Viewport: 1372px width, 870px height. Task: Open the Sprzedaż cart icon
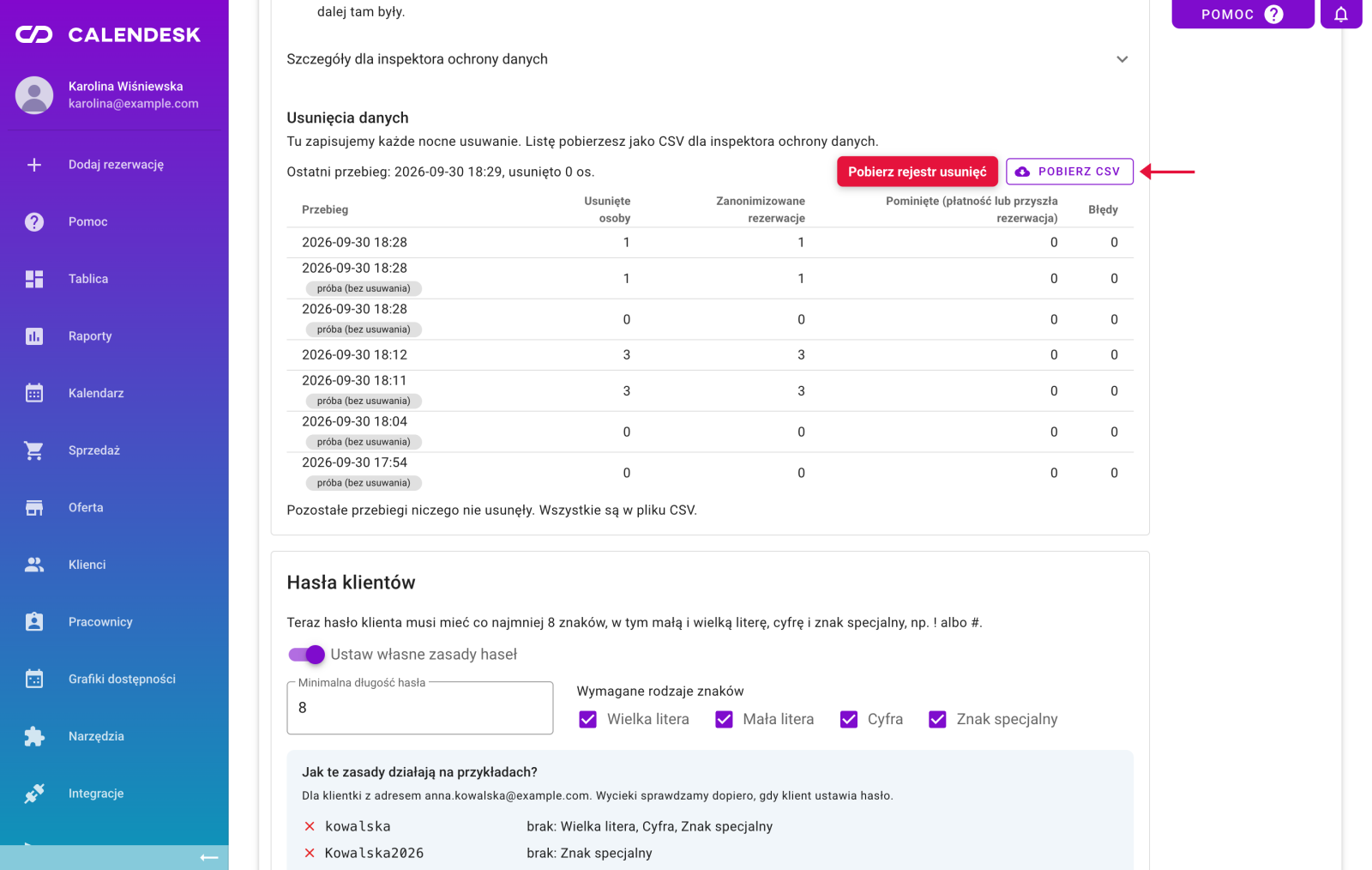click(34, 450)
